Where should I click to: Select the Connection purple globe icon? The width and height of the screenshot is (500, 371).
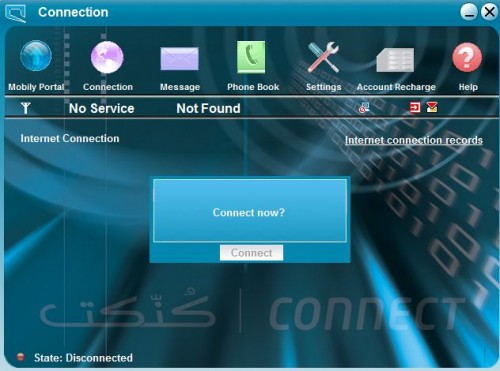click(107, 57)
